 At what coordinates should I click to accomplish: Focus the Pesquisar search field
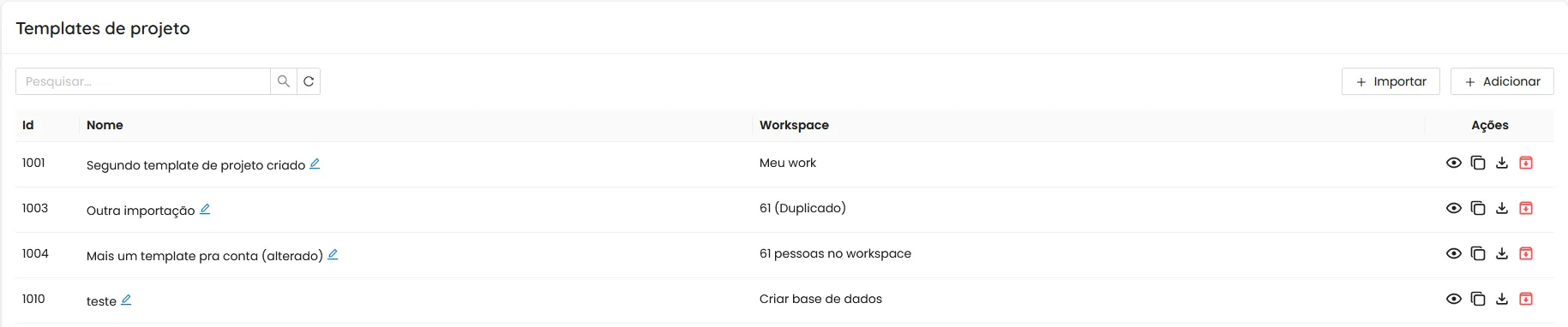tap(143, 81)
